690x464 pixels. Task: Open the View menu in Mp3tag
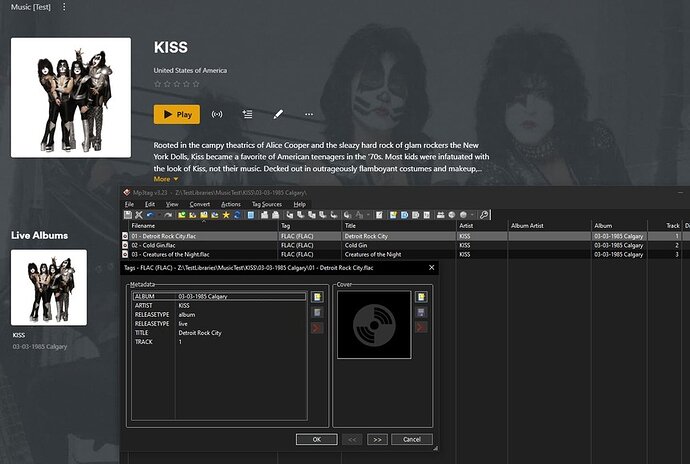tap(172, 204)
